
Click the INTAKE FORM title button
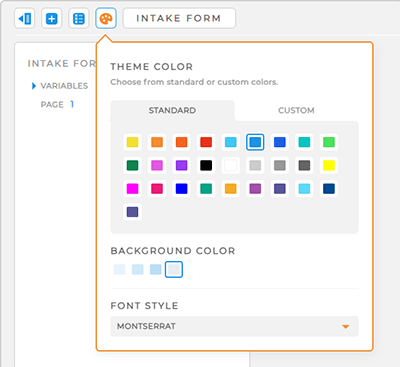pyautogui.click(x=179, y=18)
